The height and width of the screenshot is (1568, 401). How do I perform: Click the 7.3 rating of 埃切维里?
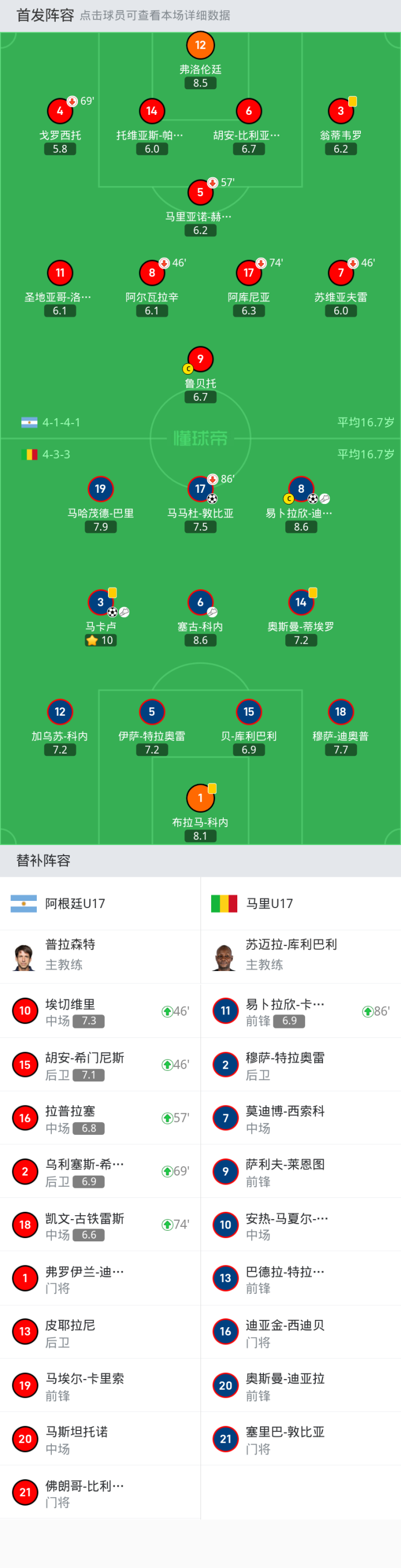coord(89,1021)
